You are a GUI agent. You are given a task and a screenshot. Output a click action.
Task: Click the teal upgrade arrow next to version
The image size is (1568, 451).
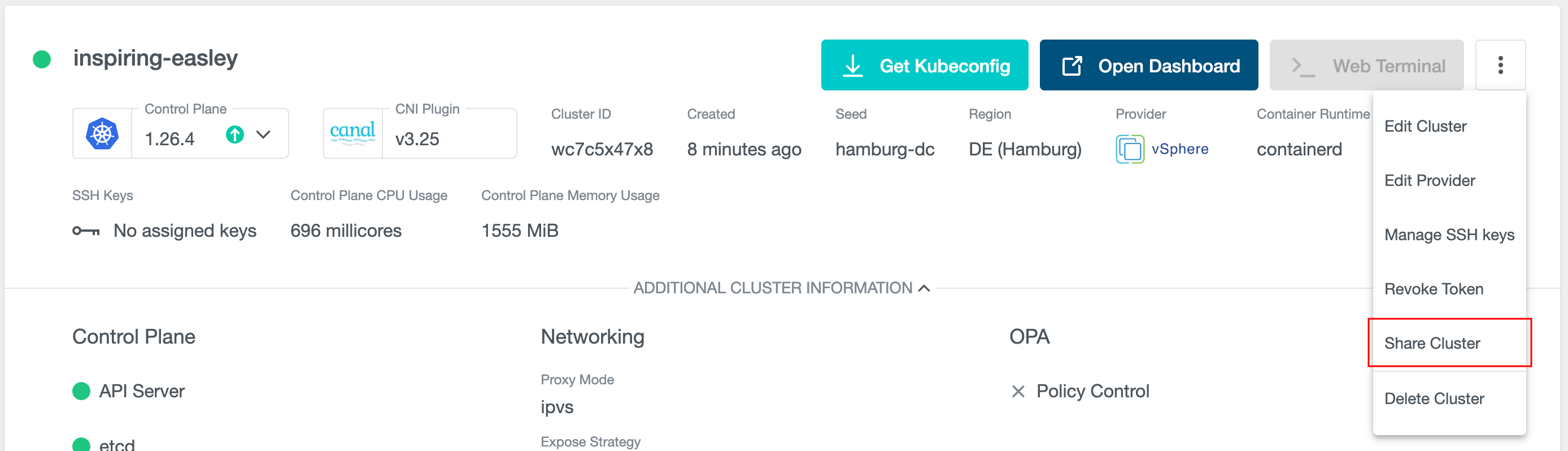point(235,136)
